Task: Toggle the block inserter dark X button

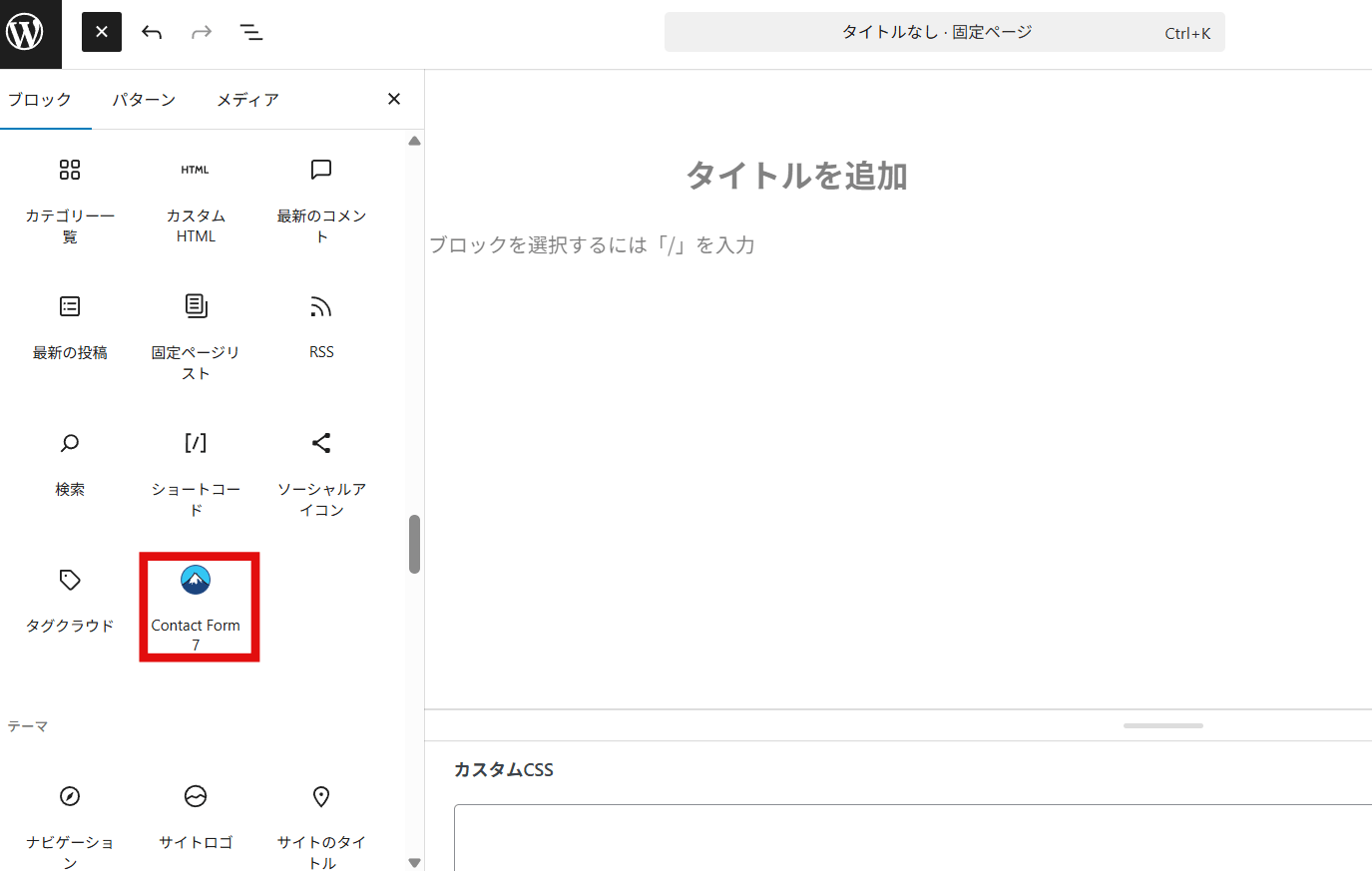Action: [102, 32]
